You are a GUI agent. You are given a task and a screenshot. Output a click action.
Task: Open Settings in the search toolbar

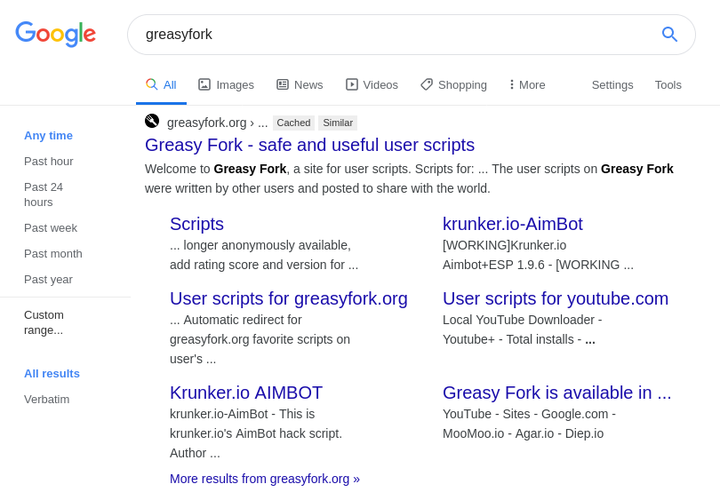pyautogui.click(x=612, y=85)
